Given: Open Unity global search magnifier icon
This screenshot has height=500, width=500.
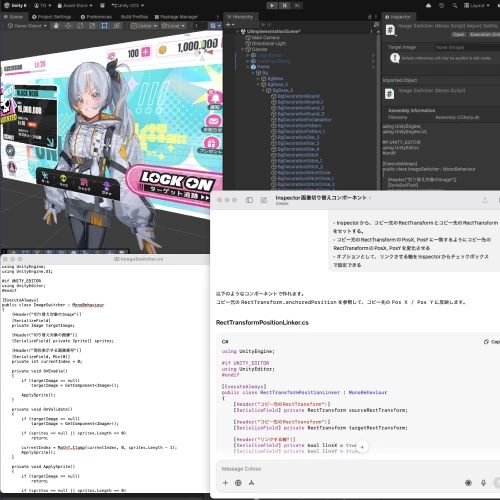Looking at the screenshot, I should pos(454,5).
